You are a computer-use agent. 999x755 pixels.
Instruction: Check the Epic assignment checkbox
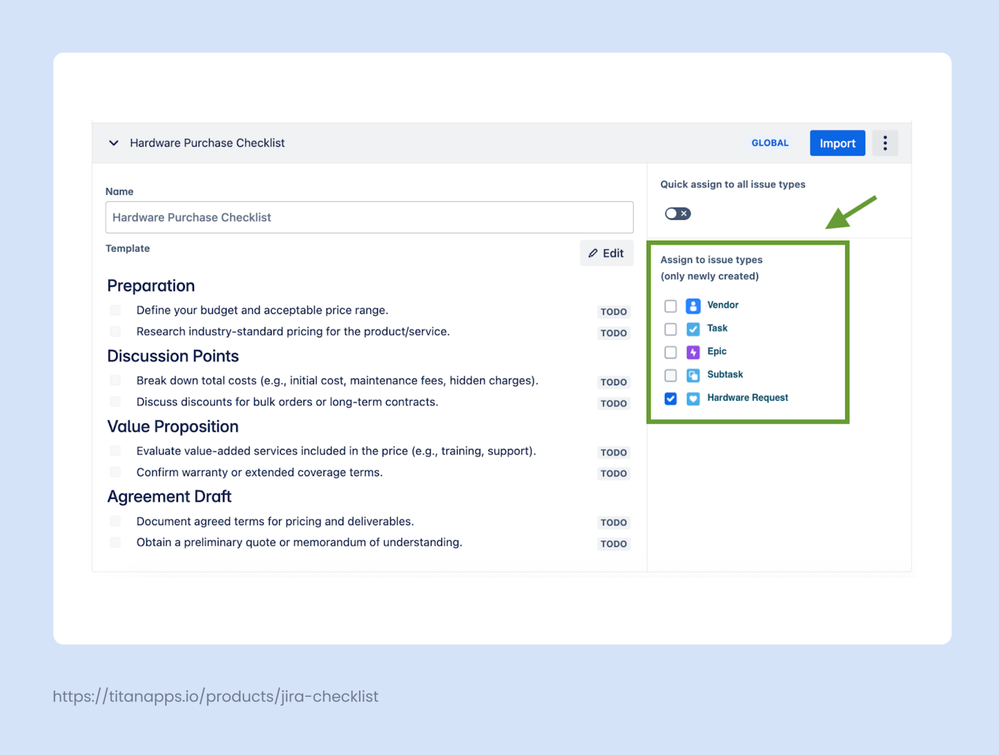670,351
